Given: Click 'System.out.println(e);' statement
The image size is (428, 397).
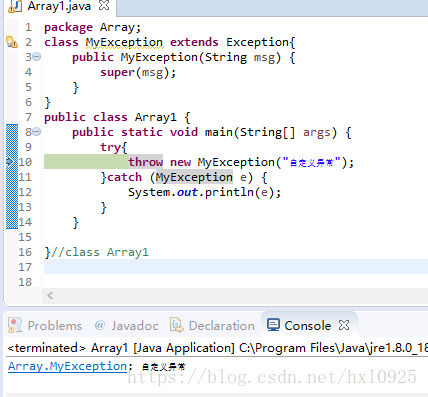Looking at the screenshot, I should tap(205, 192).
